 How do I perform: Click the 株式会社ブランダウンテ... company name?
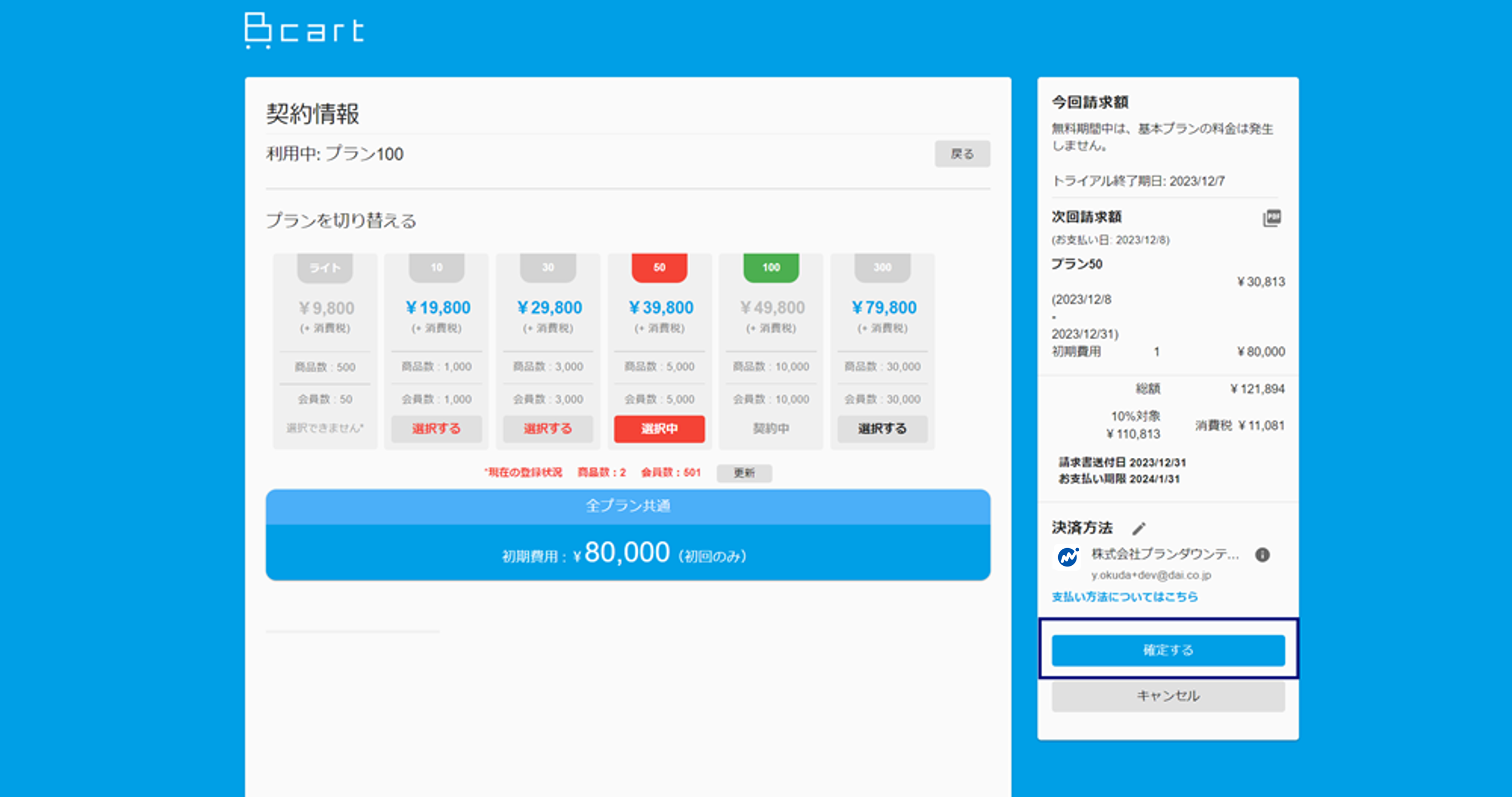pos(1165,554)
